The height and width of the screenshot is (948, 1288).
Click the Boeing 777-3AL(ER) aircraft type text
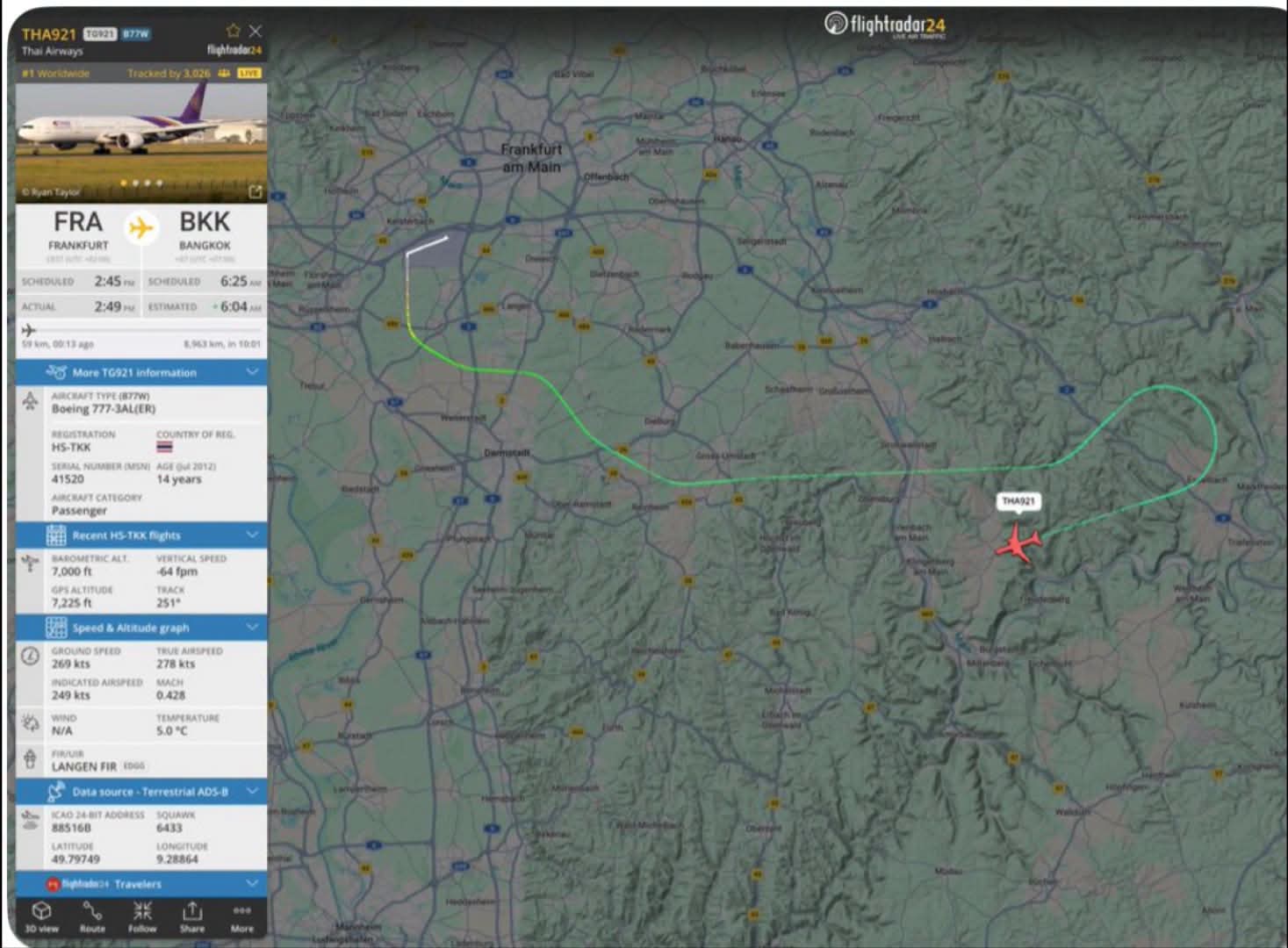coord(104,409)
